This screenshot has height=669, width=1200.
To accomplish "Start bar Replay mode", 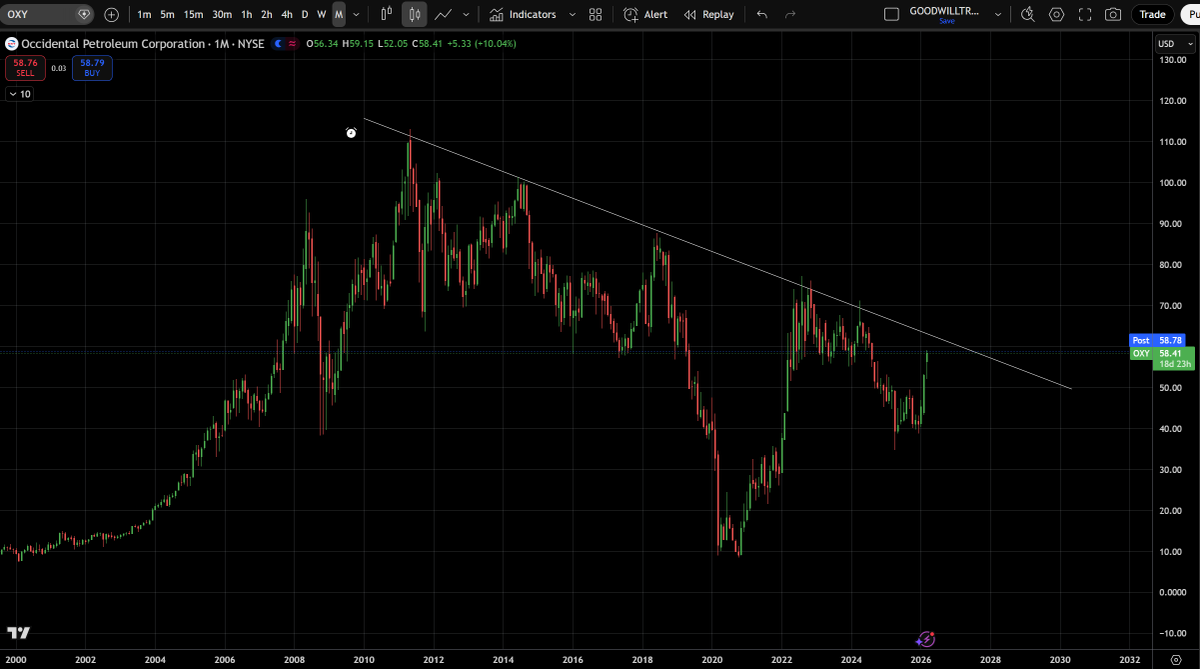I will [709, 15].
